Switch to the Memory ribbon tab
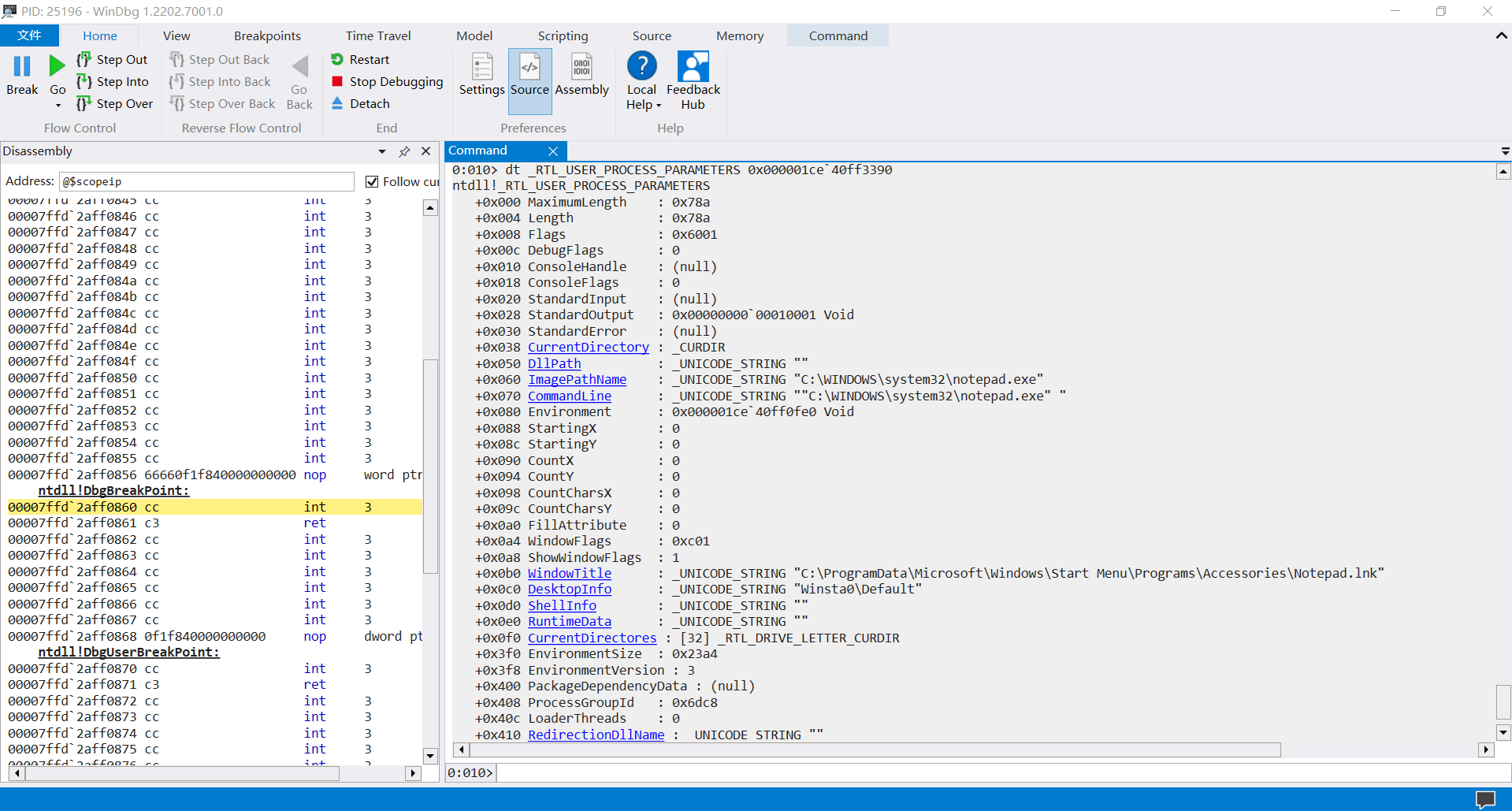This screenshot has width=1512, height=811. click(740, 35)
